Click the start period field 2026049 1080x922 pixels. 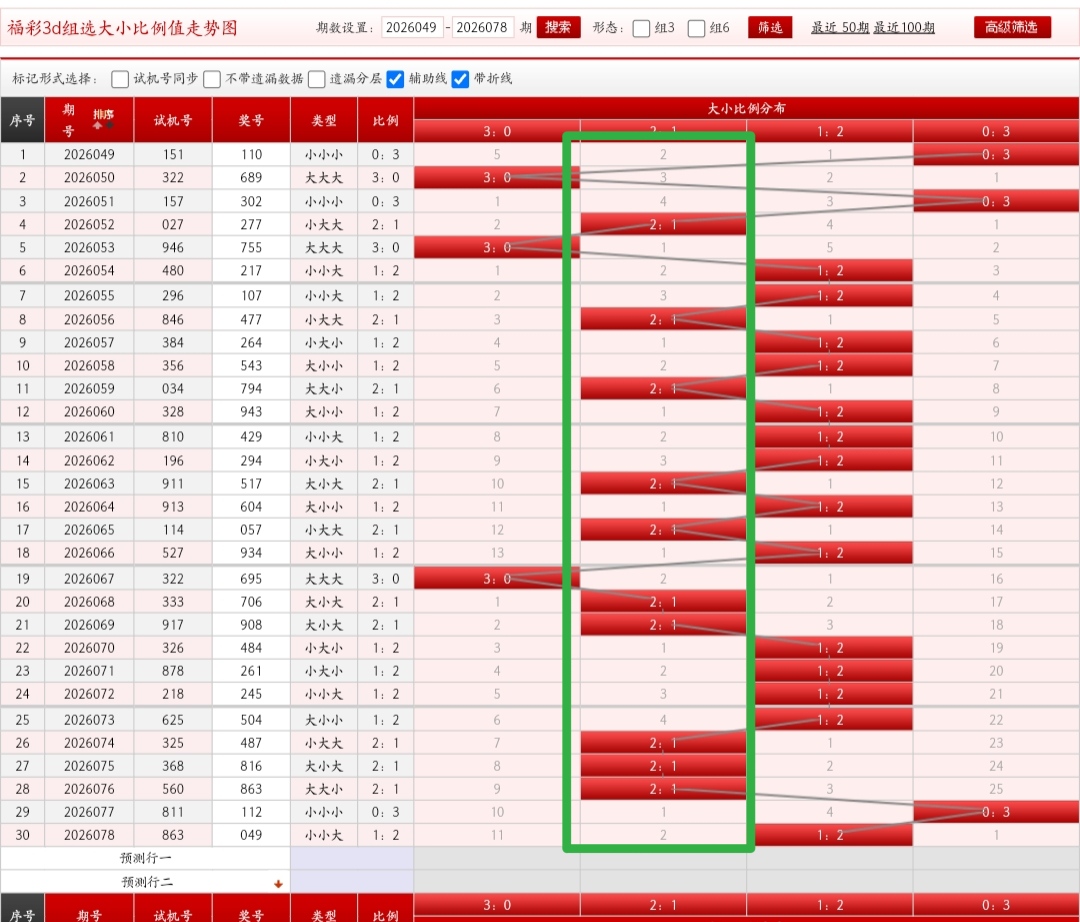(411, 27)
